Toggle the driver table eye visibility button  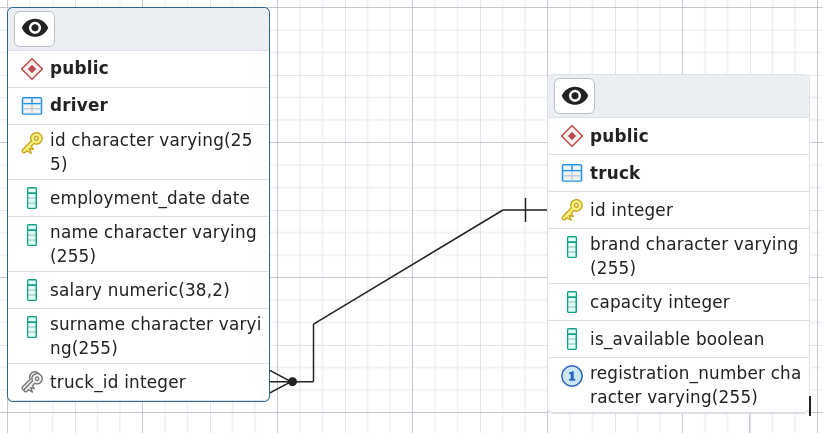tap(35, 29)
